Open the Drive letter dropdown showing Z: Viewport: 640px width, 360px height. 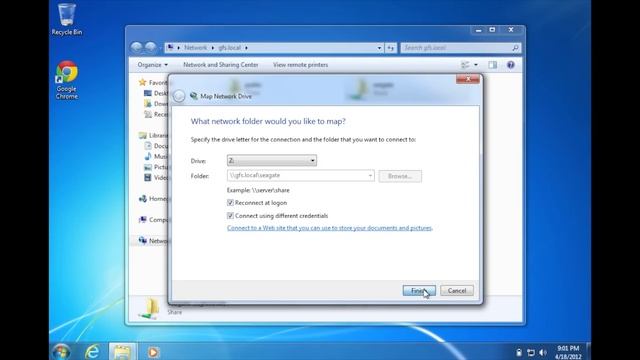[271, 160]
